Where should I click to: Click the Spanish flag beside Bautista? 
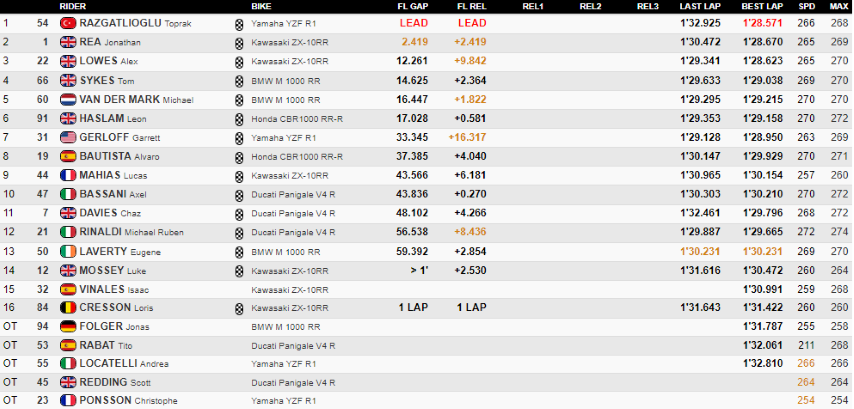[68, 156]
